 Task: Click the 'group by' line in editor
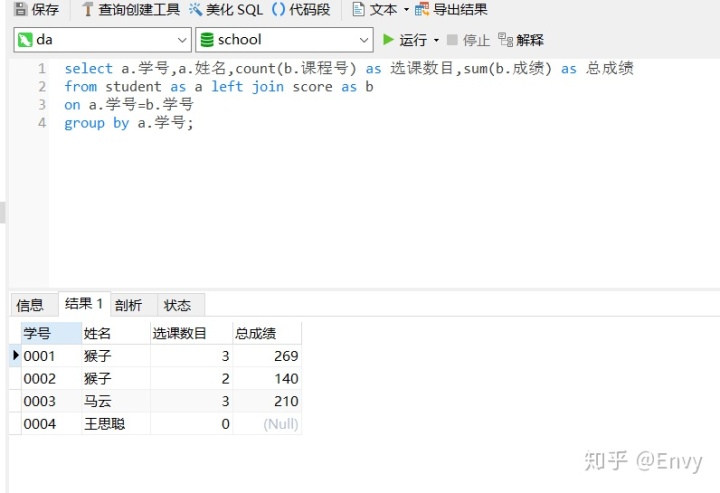click(x=129, y=123)
